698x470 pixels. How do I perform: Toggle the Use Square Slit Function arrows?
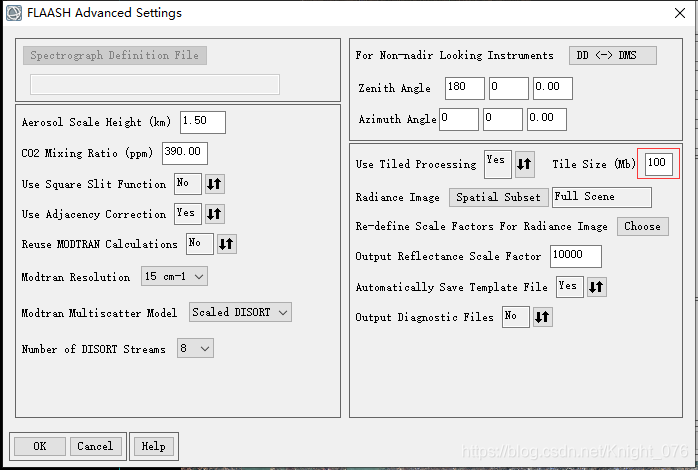(x=215, y=184)
